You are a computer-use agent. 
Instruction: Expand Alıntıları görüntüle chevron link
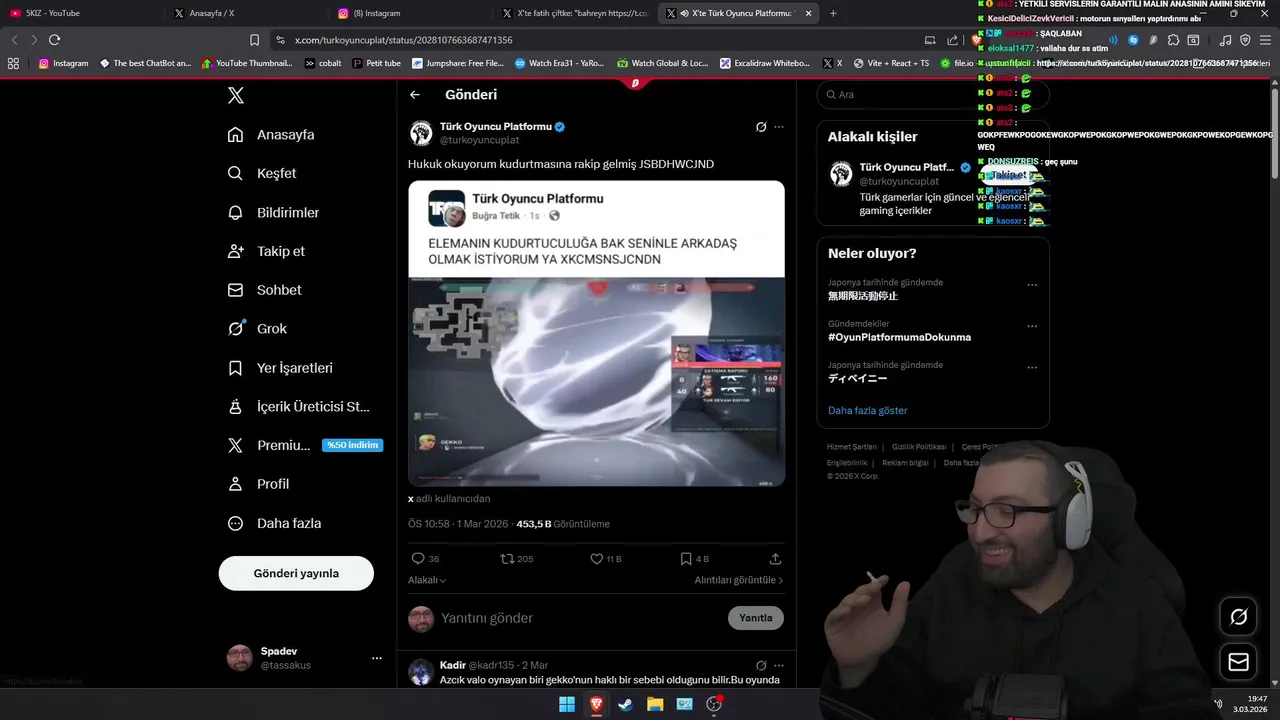[x=739, y=580]
